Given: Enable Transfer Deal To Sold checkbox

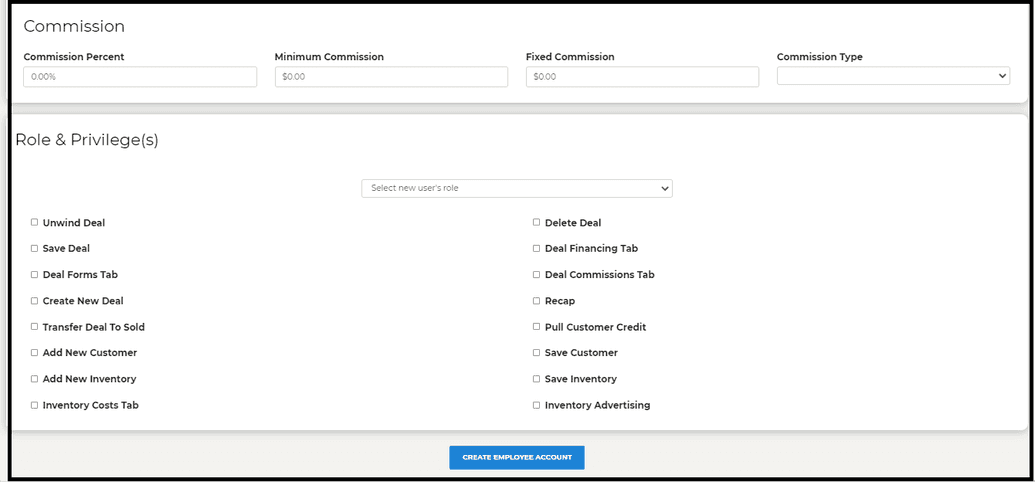Looking at the screenshot, I should tap(34, 327).
